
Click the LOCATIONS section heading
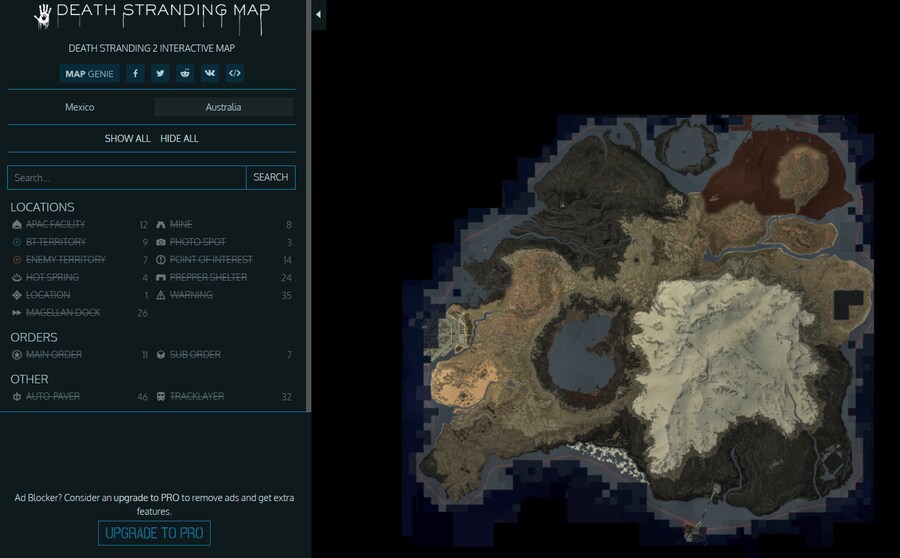click(x=42, y=207)
